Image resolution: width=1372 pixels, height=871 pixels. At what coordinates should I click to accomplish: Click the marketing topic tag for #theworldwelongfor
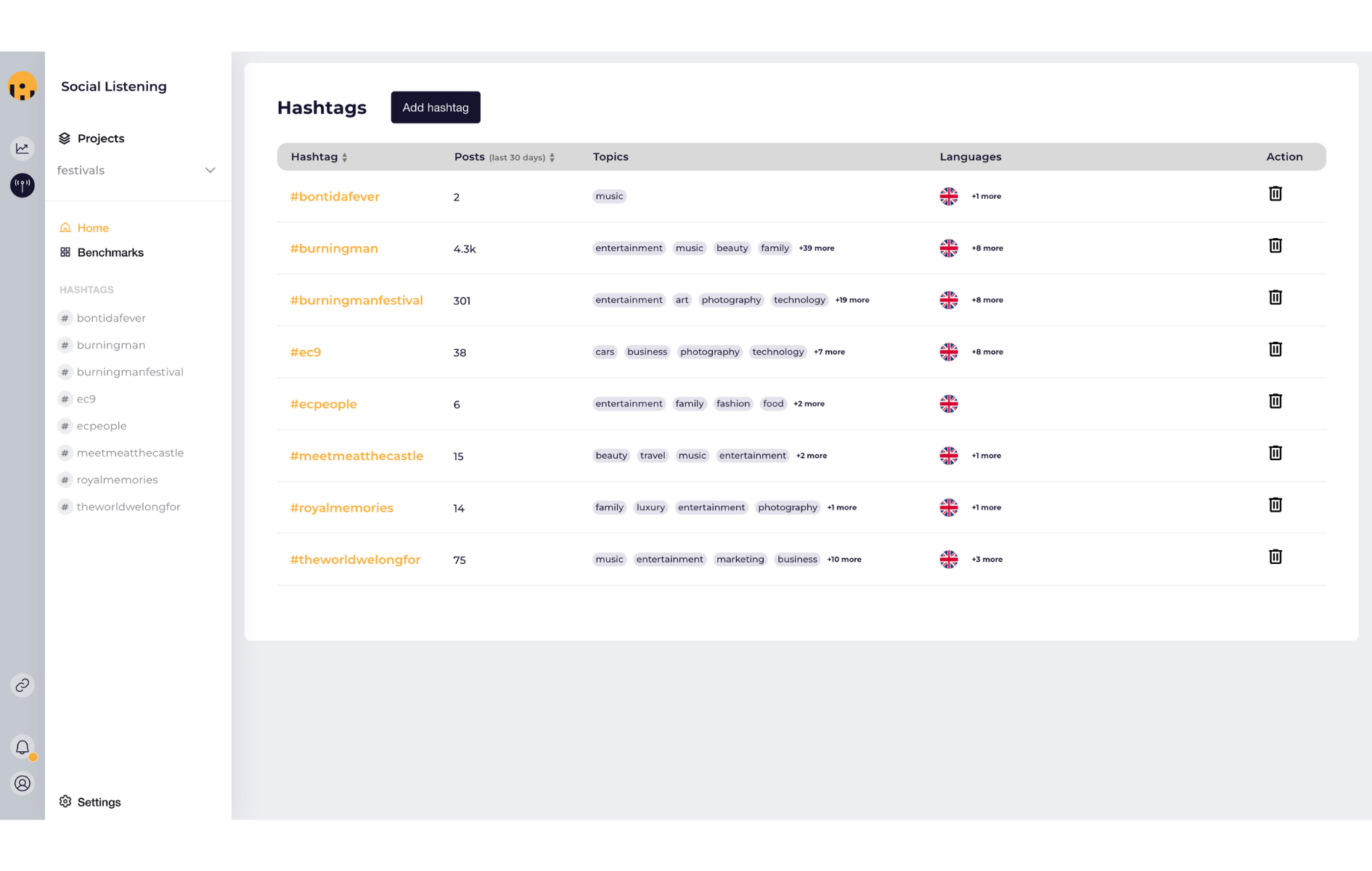tap(740, 560)
